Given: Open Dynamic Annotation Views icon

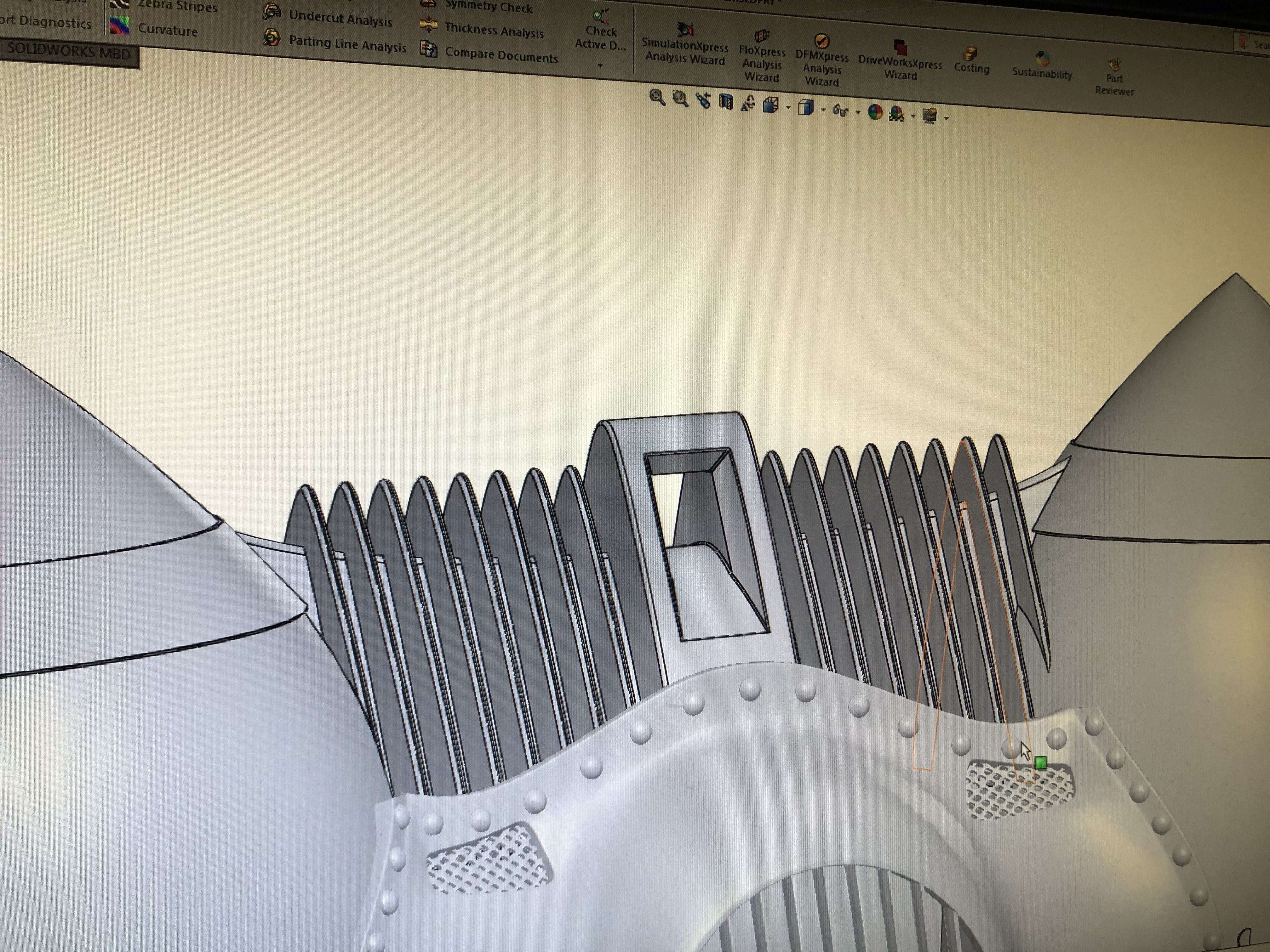Looking at the screenshot, I should 748,104.
